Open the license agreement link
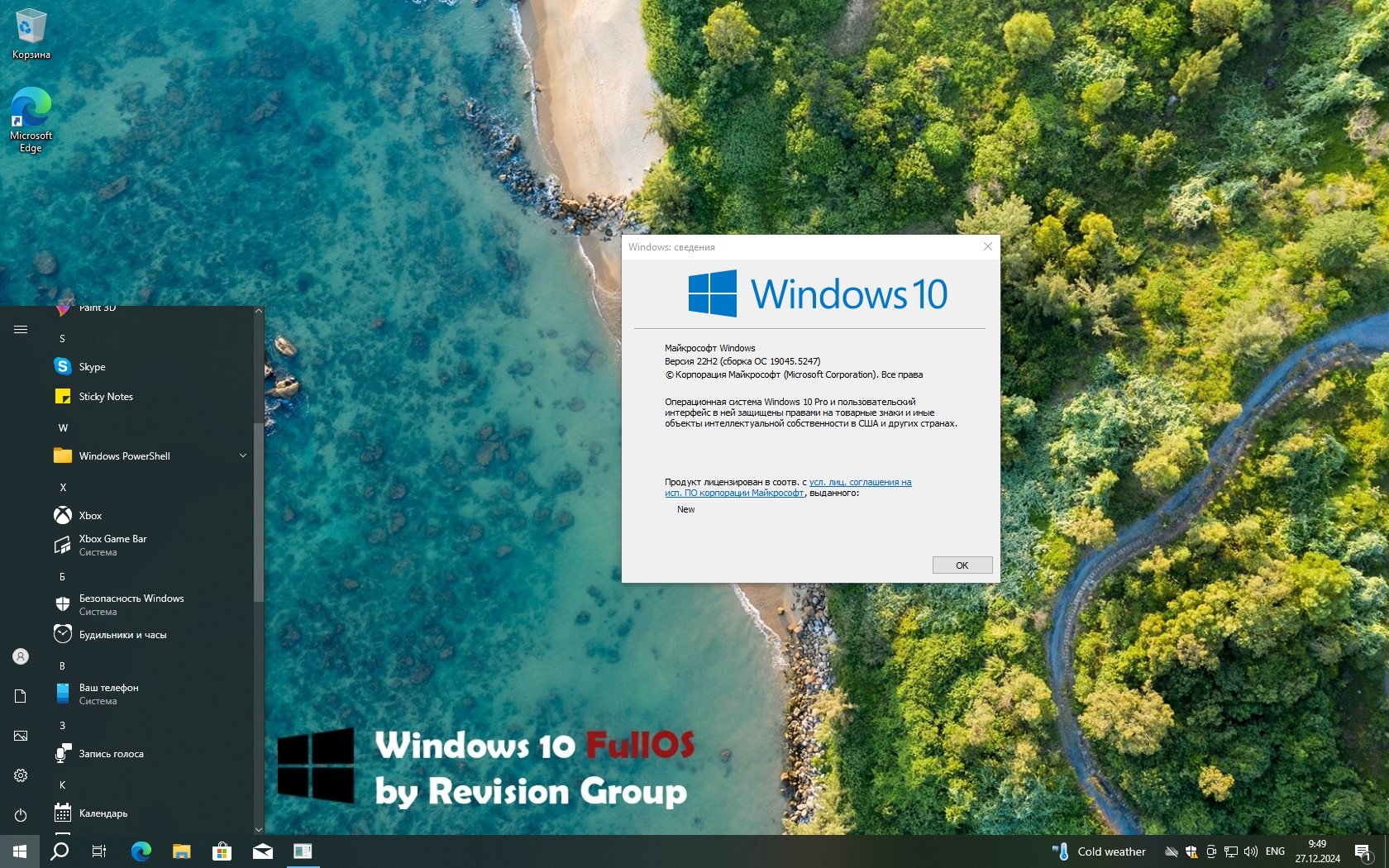Screen dimensions: 1389x868 pos(860,483)
